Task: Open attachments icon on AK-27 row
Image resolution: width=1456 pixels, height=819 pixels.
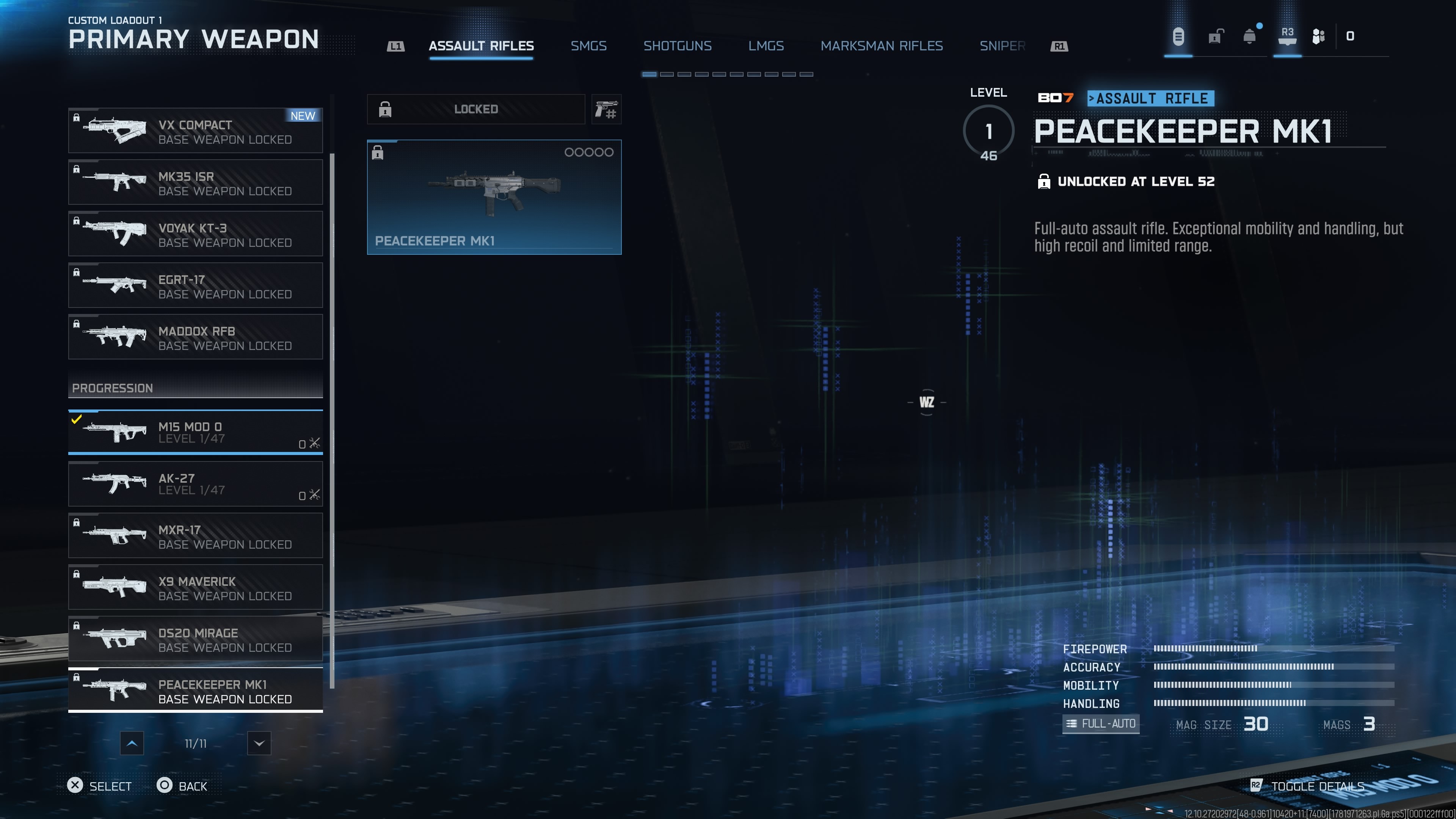Action: point(315,494)
